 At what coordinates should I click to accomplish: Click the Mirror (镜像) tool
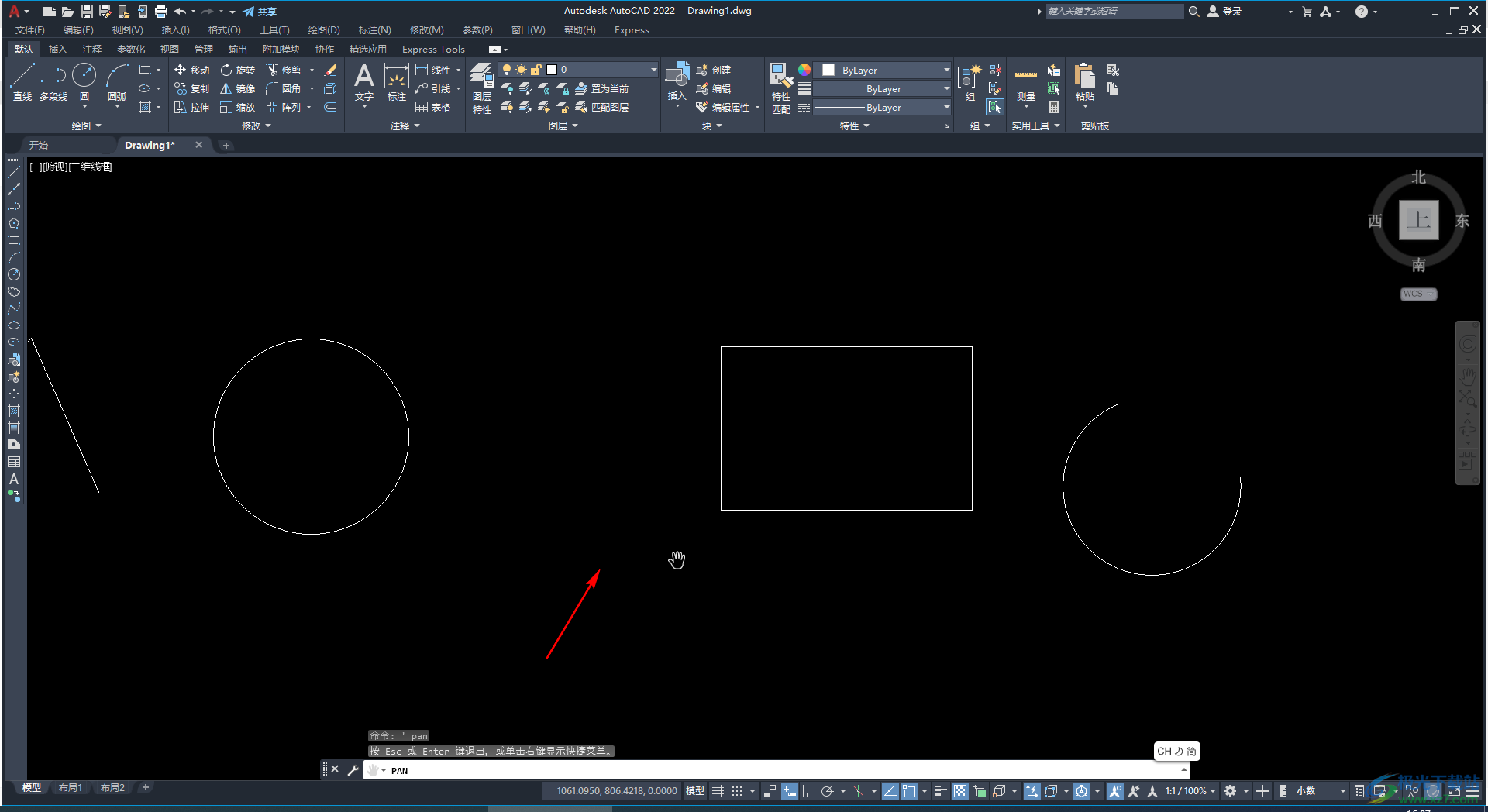click(x=237, y=88)
